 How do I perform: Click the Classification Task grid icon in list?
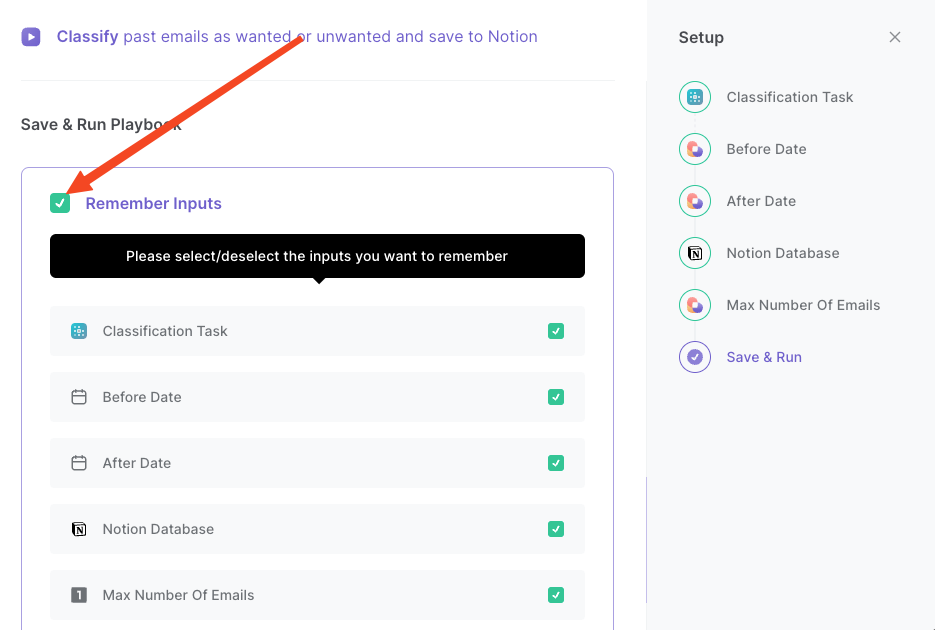(x=79, y=331)
